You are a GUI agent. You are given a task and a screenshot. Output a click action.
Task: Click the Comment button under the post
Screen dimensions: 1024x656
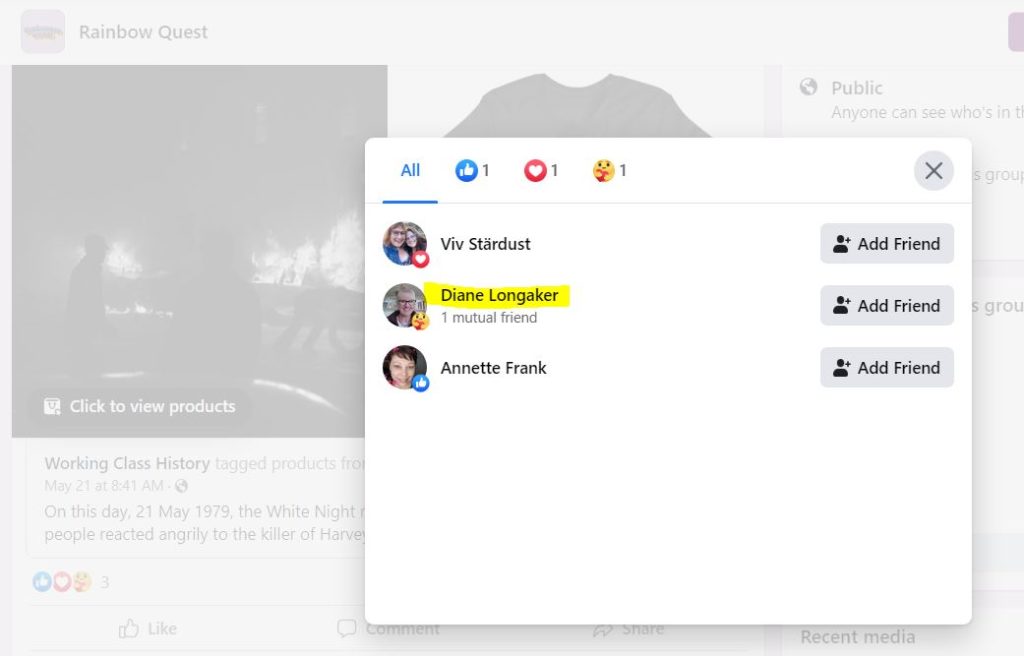pyautogui.click(x=389, y=629)
